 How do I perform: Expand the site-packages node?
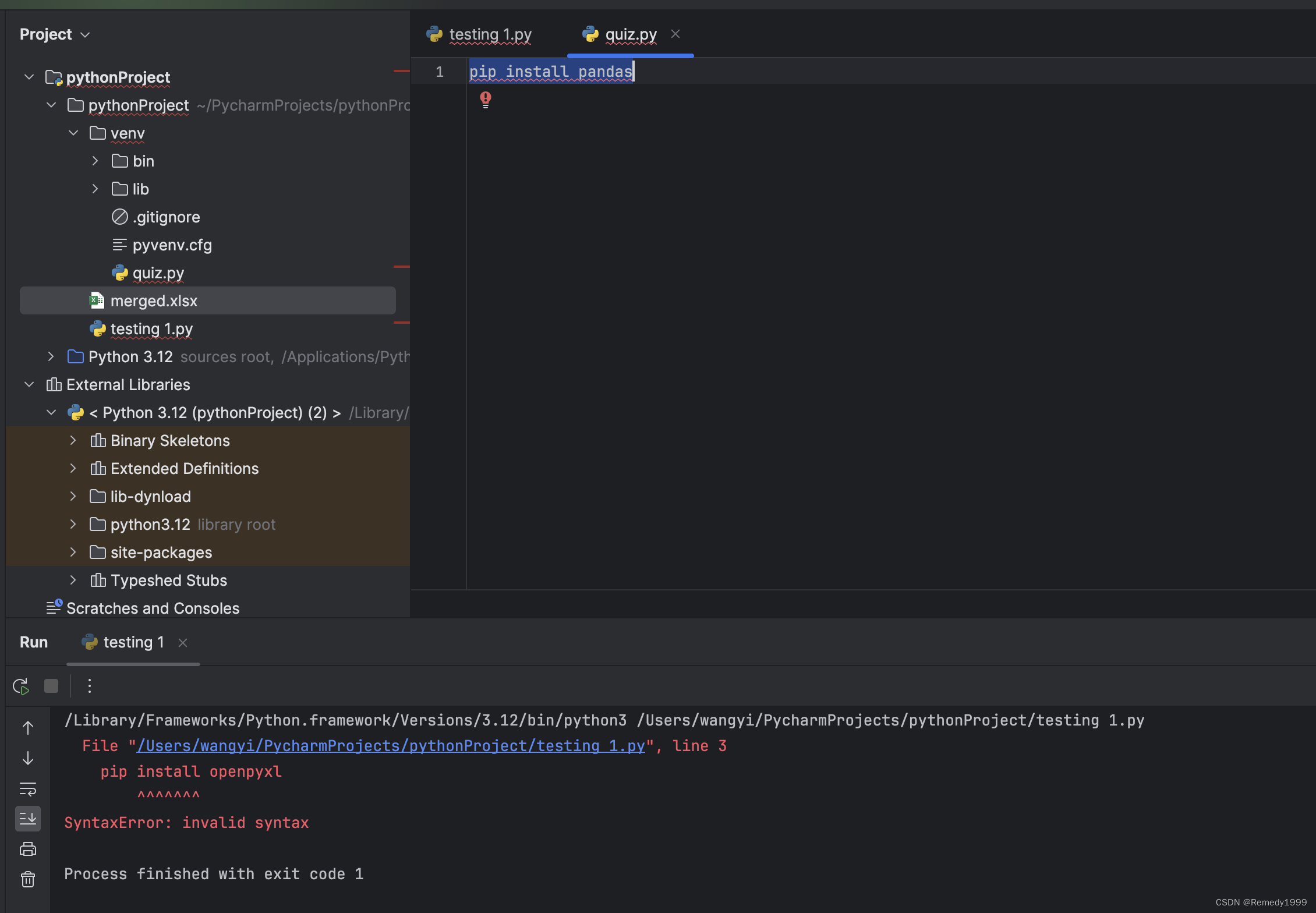click(73, 553)
